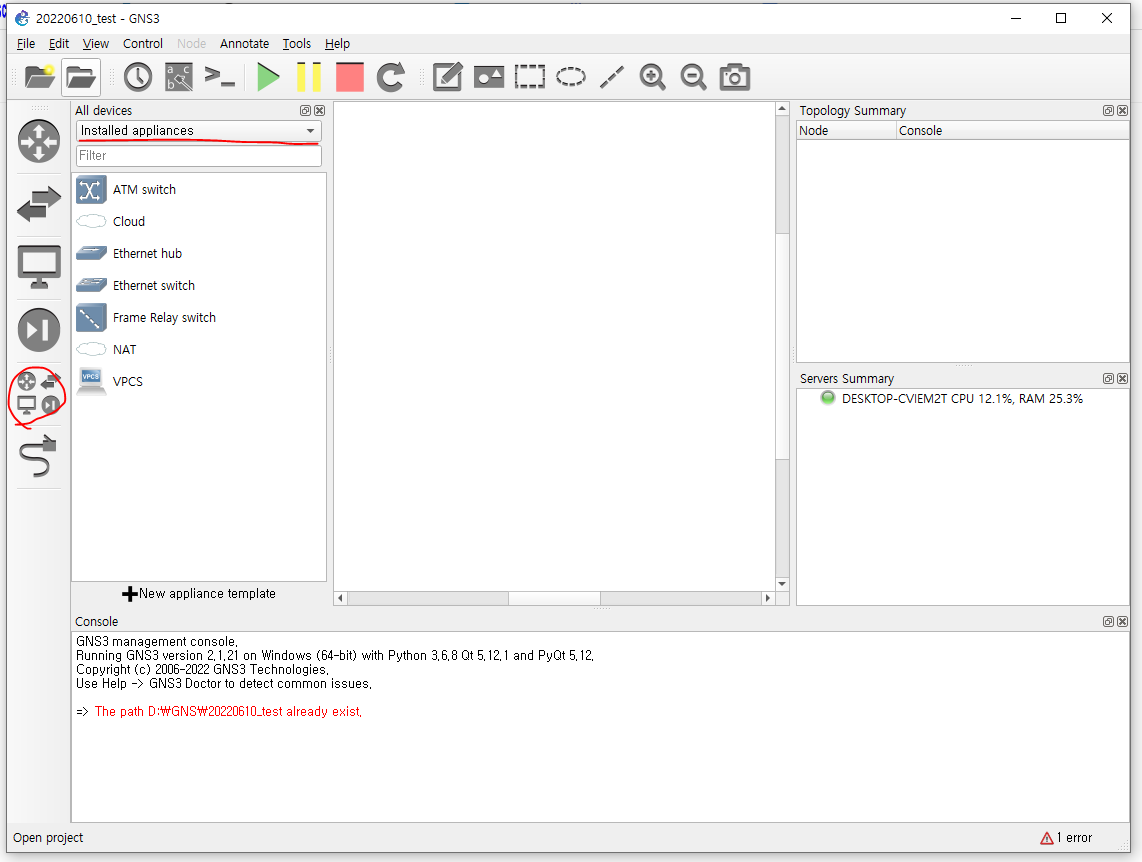Click the Open project folder icon

[x=80, y=76]
